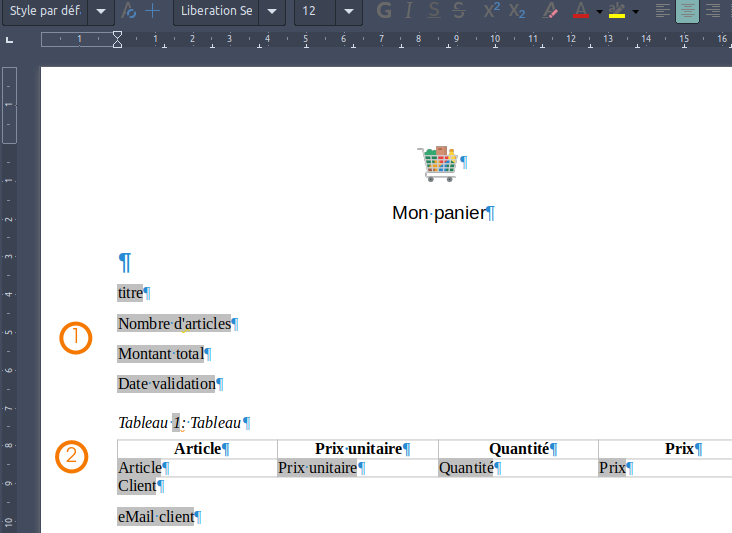
Task: Click the 'Tableau 1: Tableau' caption
Action: (x=180, y=423)
